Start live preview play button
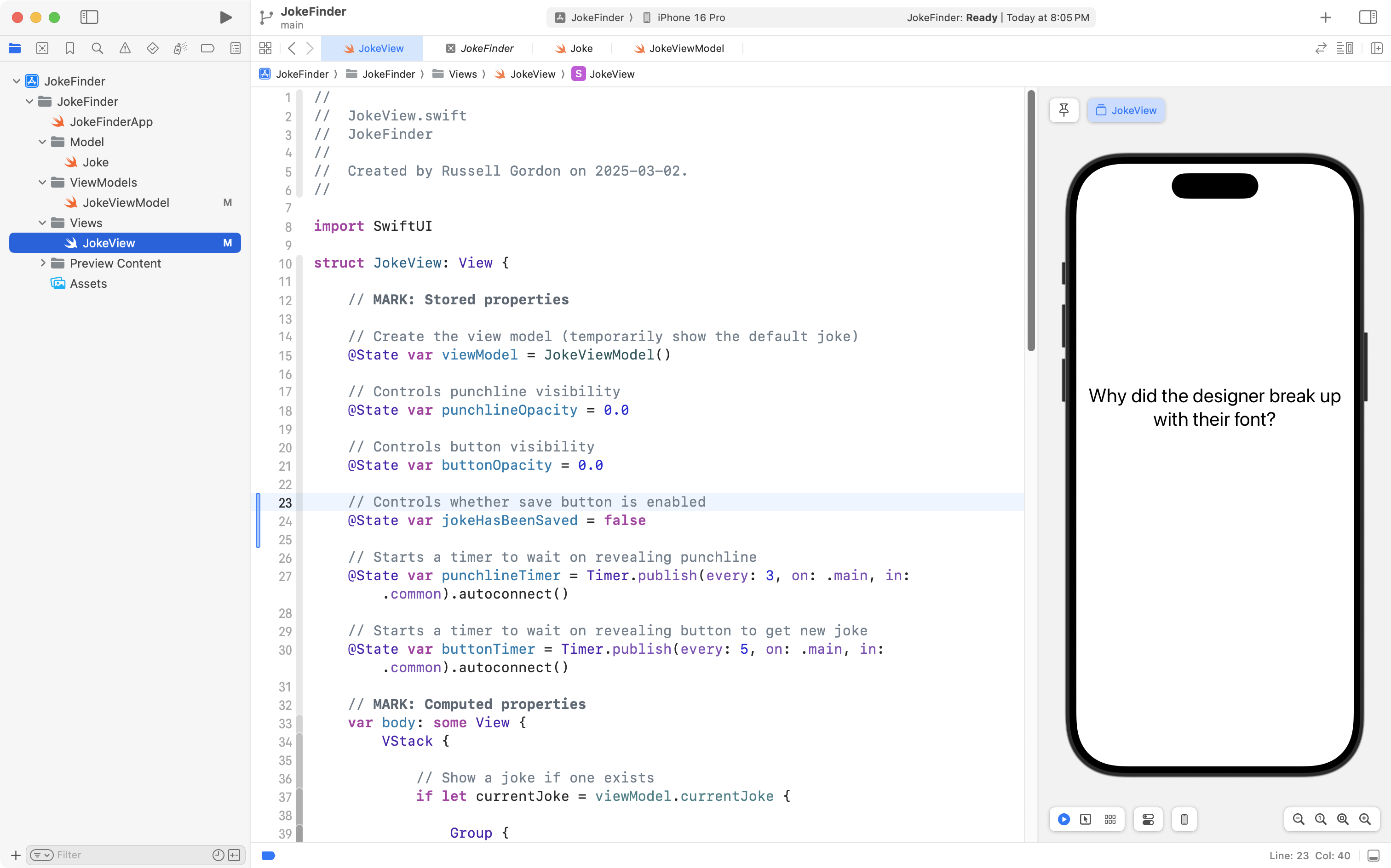Screen dimensions: 1391x868 [x=1063, y=819]
